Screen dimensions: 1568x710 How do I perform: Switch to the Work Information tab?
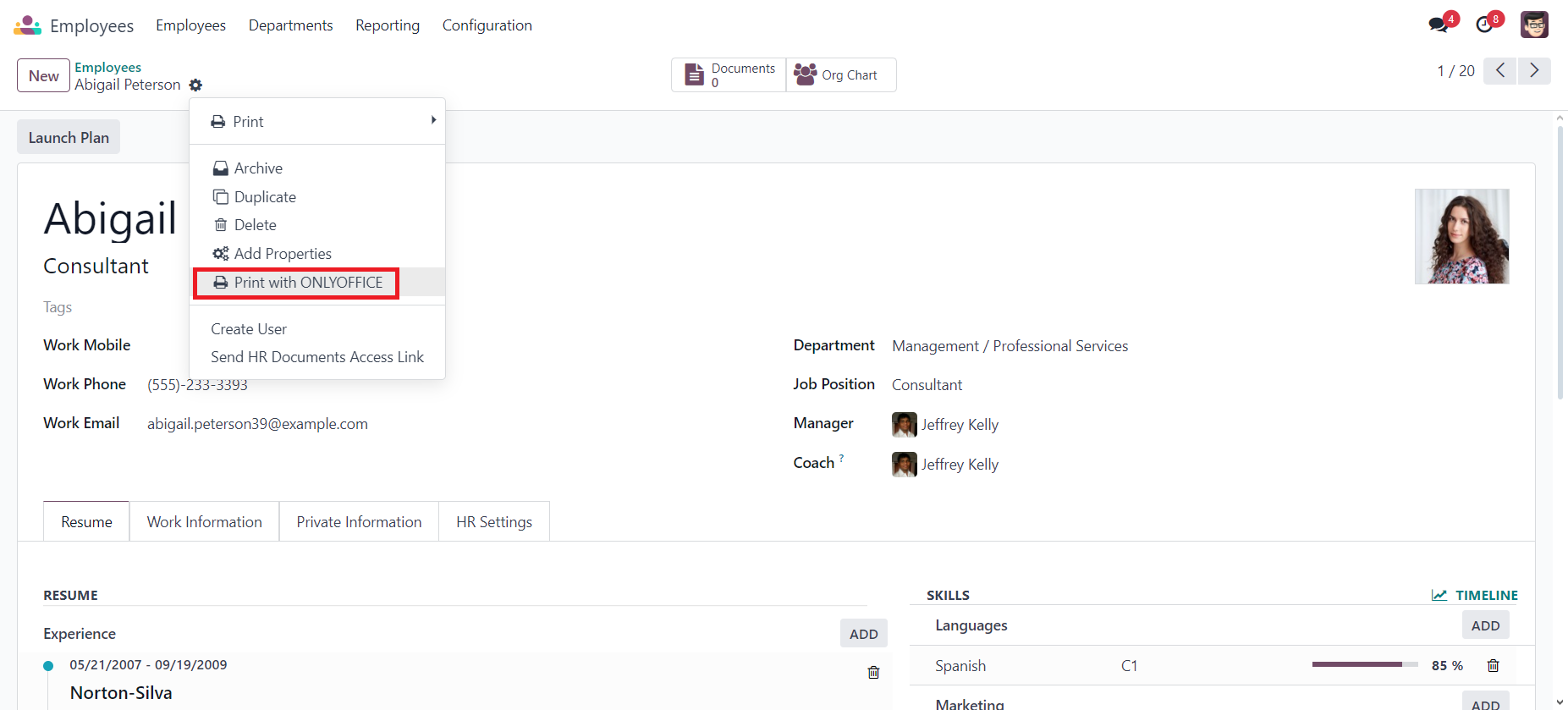pyautogui.click(x=204, y=522)
